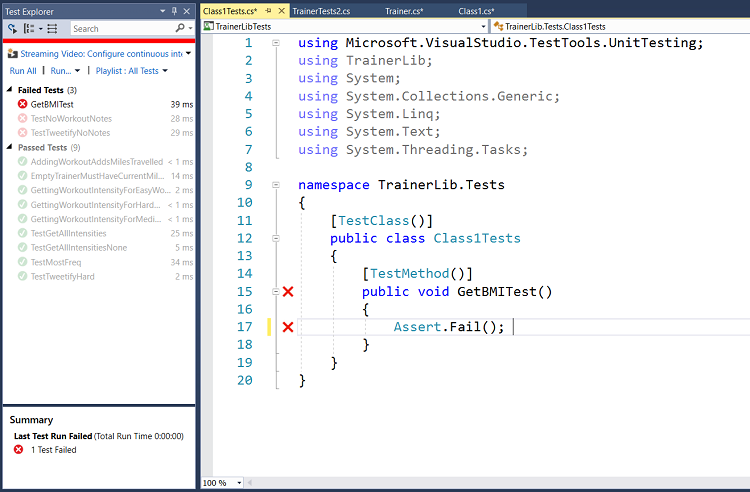
Task: Click the class icon beside TrainerLib.Tests.Class1Tests
Action: pyautogui.click(x=498, y=26)
